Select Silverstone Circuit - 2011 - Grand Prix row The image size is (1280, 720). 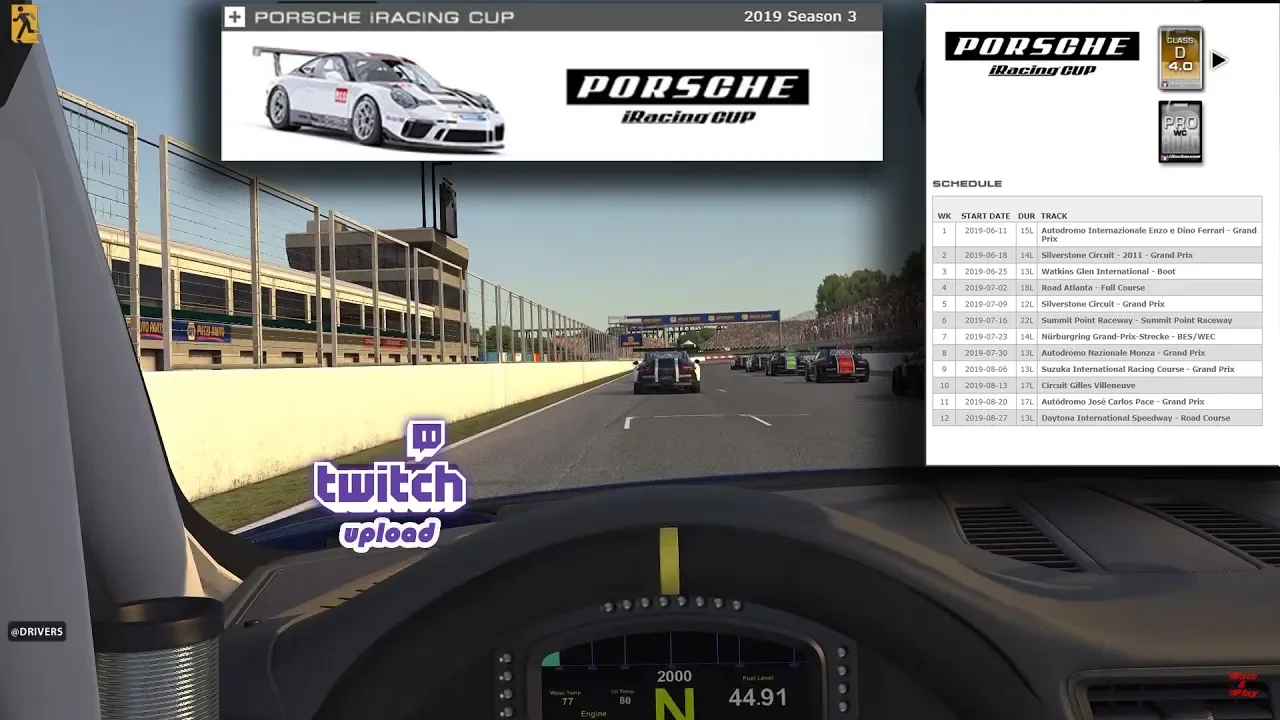pos(1097,255)
